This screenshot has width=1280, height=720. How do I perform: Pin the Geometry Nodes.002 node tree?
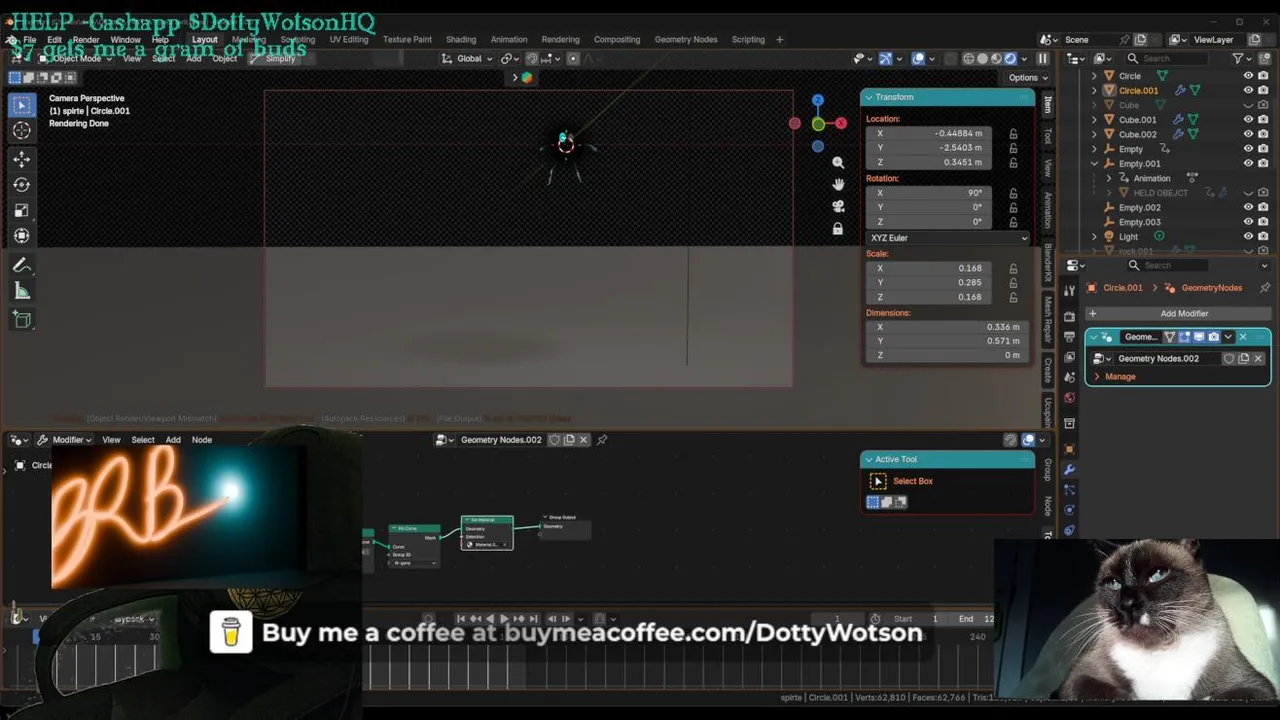point(602,440)
